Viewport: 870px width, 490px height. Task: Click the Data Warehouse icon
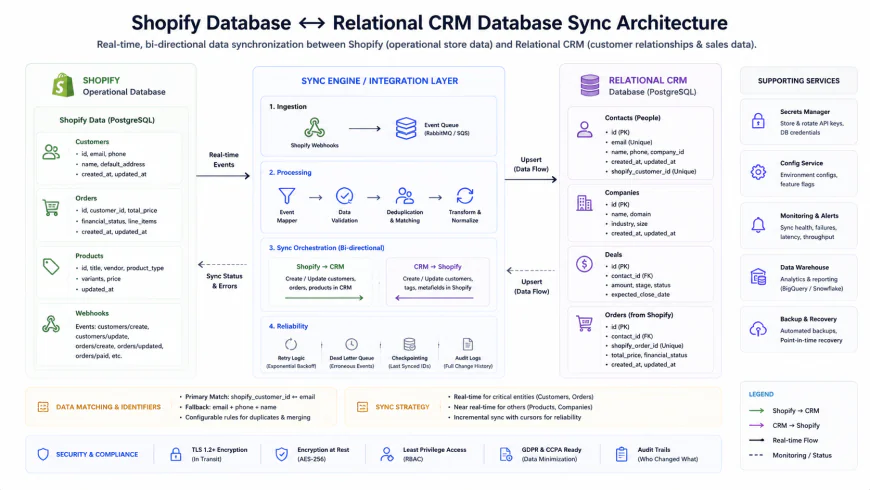coord(758,276)
